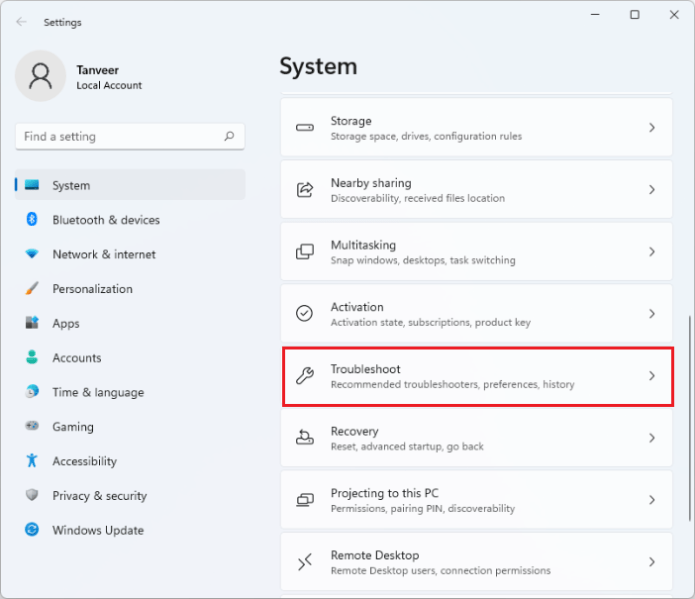Click the Troubleshoot wrench icon

[305, 376]
